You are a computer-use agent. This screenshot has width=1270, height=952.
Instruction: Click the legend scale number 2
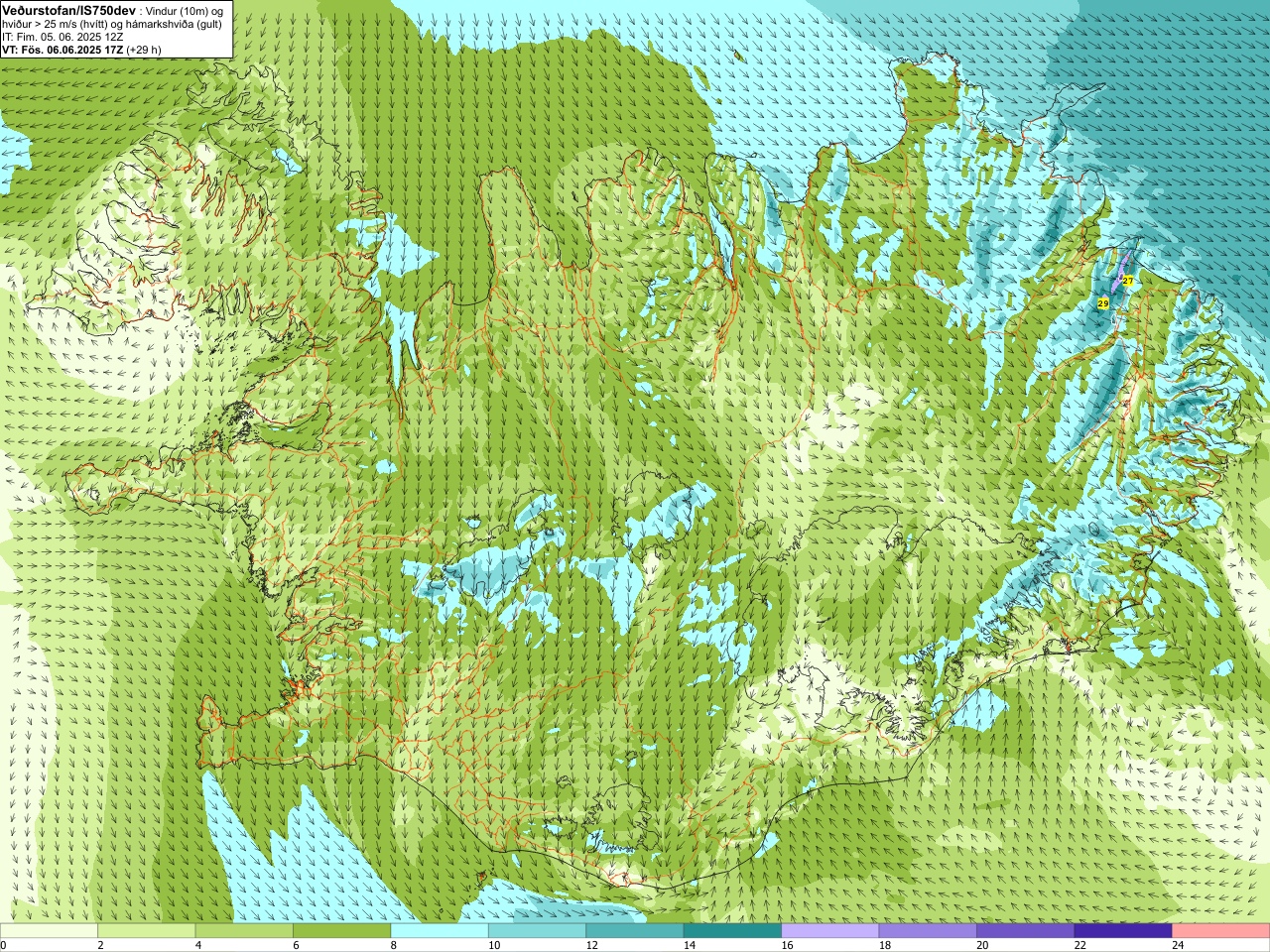[100, 945]
